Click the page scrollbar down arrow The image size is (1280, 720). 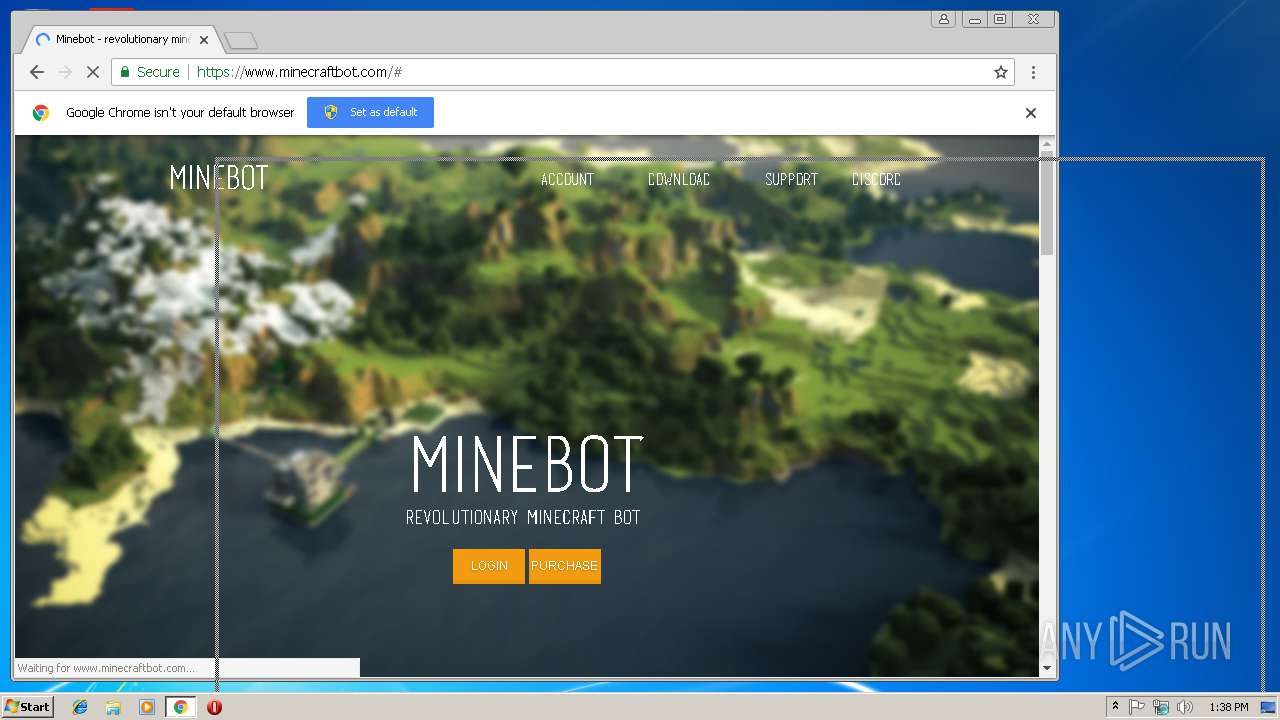1048,668
